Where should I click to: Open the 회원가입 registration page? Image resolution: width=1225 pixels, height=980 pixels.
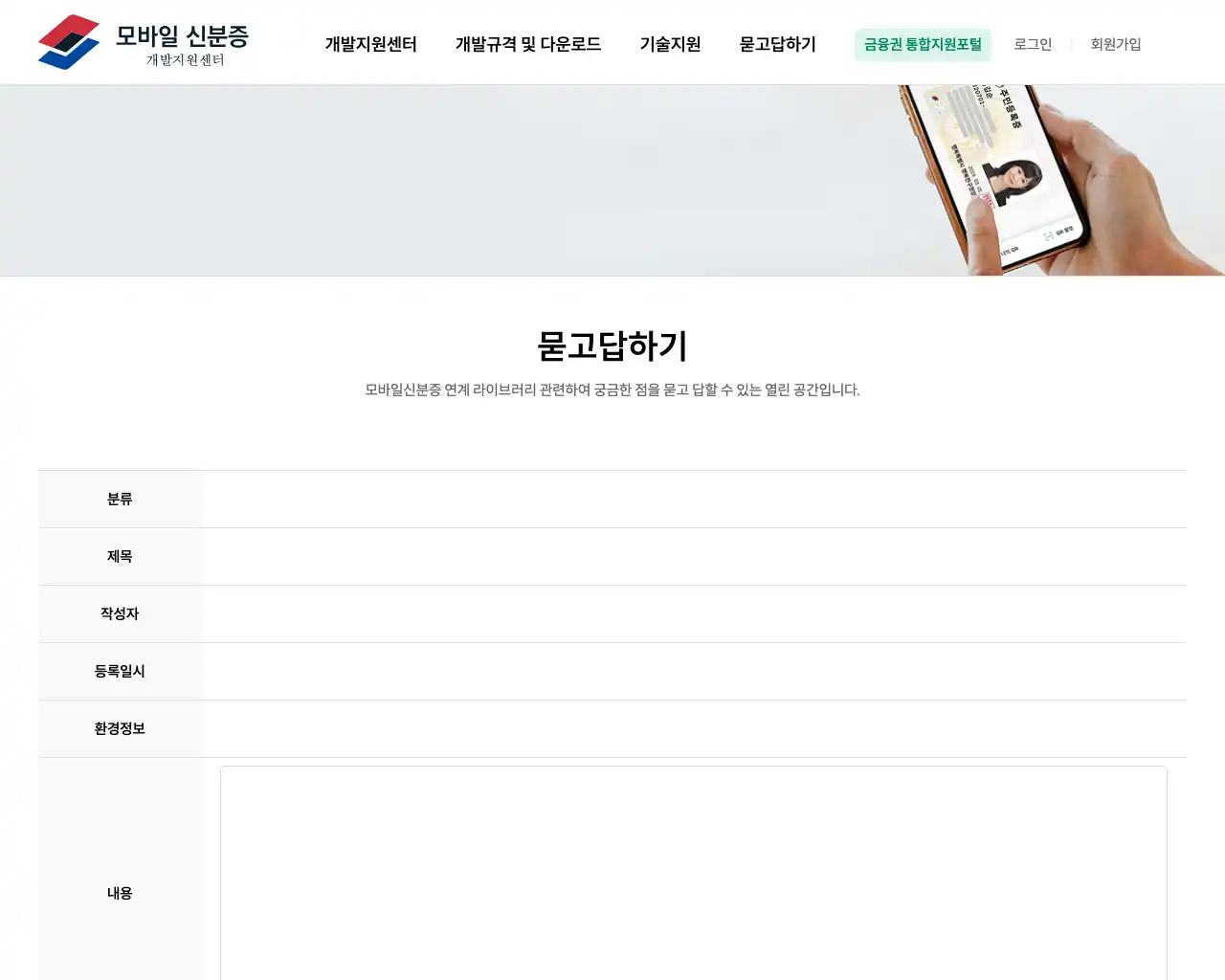tap(1114, 44)
